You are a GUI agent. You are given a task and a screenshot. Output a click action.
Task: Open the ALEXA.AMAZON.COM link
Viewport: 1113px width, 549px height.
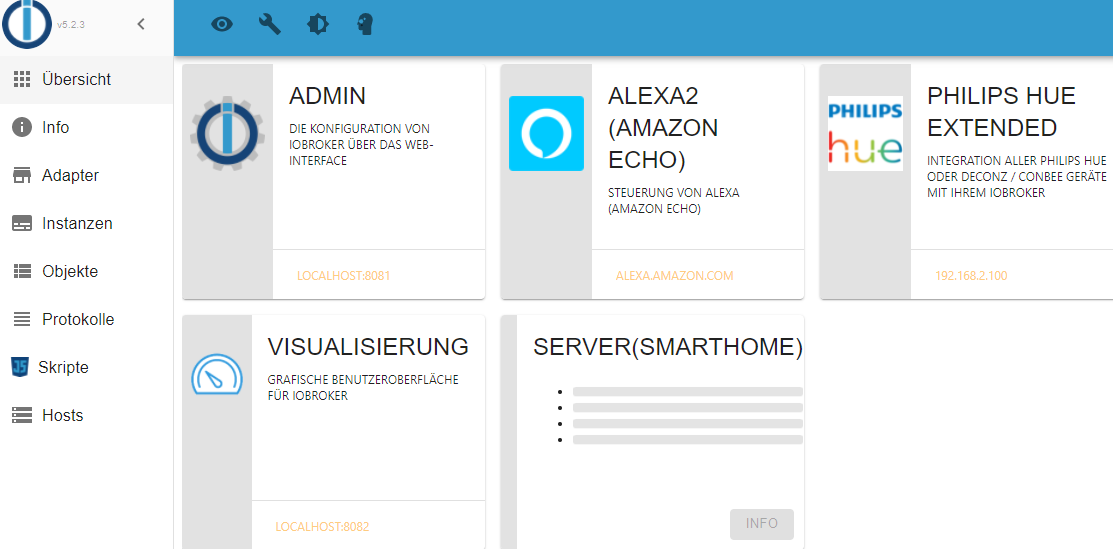[x=674, y=276]
